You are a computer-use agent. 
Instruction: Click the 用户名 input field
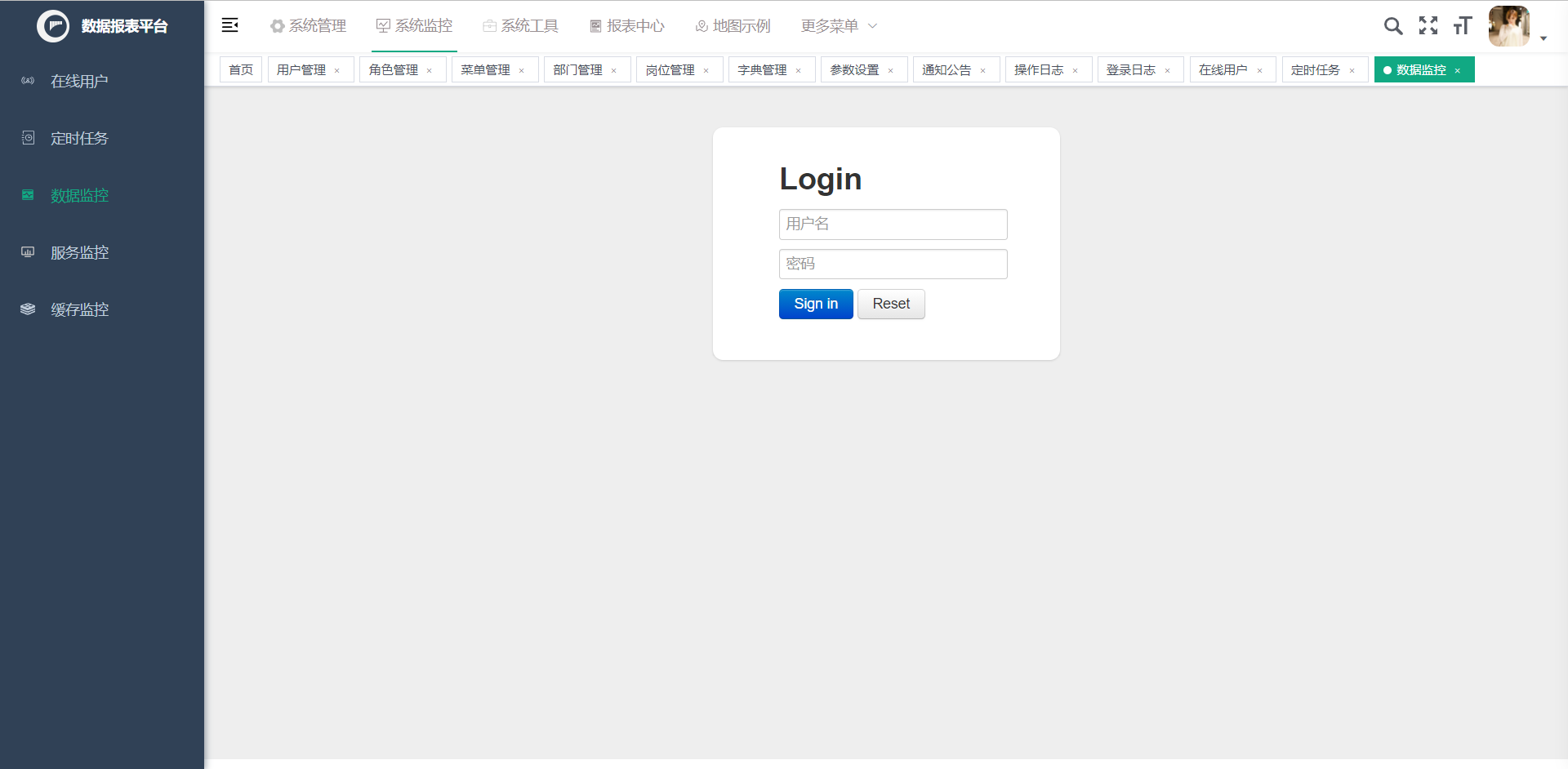point(893,224)
